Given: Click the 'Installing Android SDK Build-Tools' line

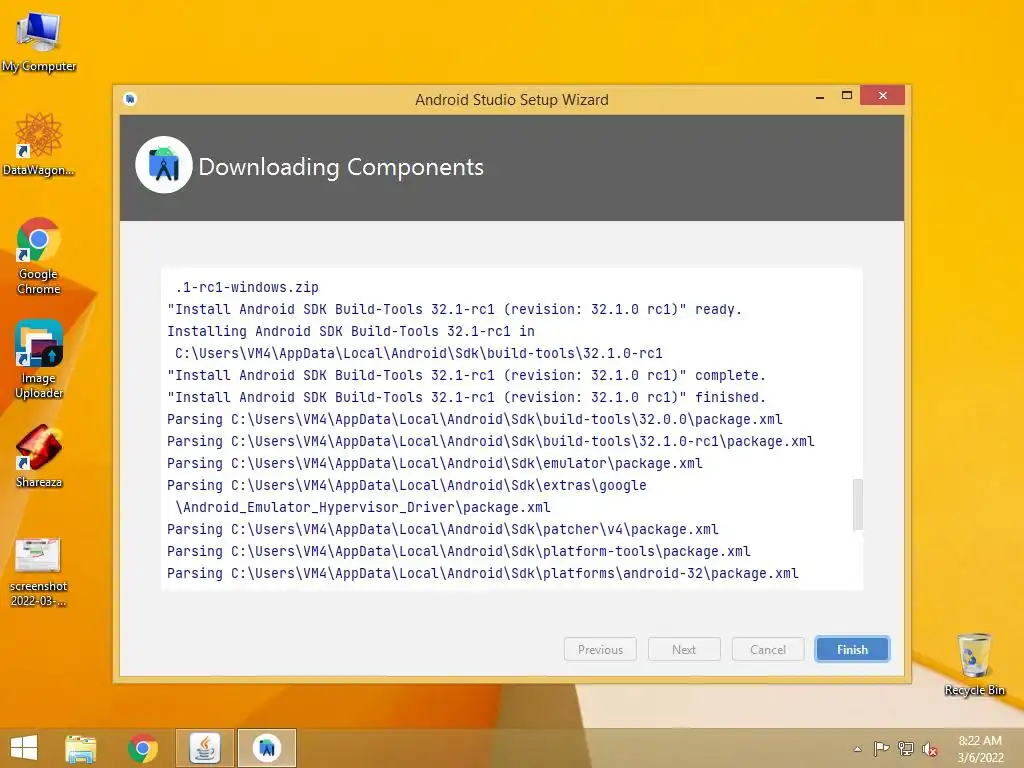Looking at the screenshot, I should tap(351, 331).
